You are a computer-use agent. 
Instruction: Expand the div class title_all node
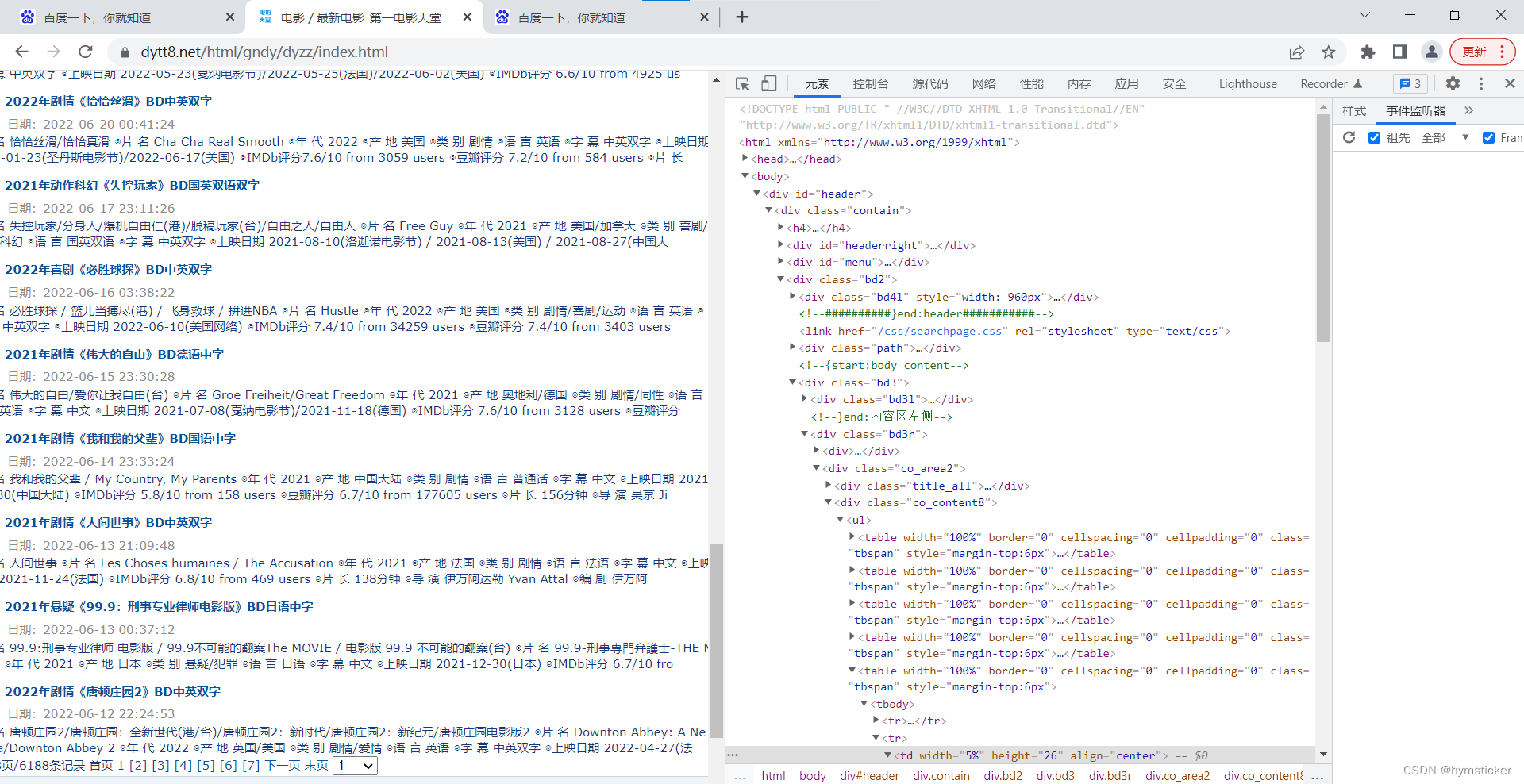(x=828, y=486)
